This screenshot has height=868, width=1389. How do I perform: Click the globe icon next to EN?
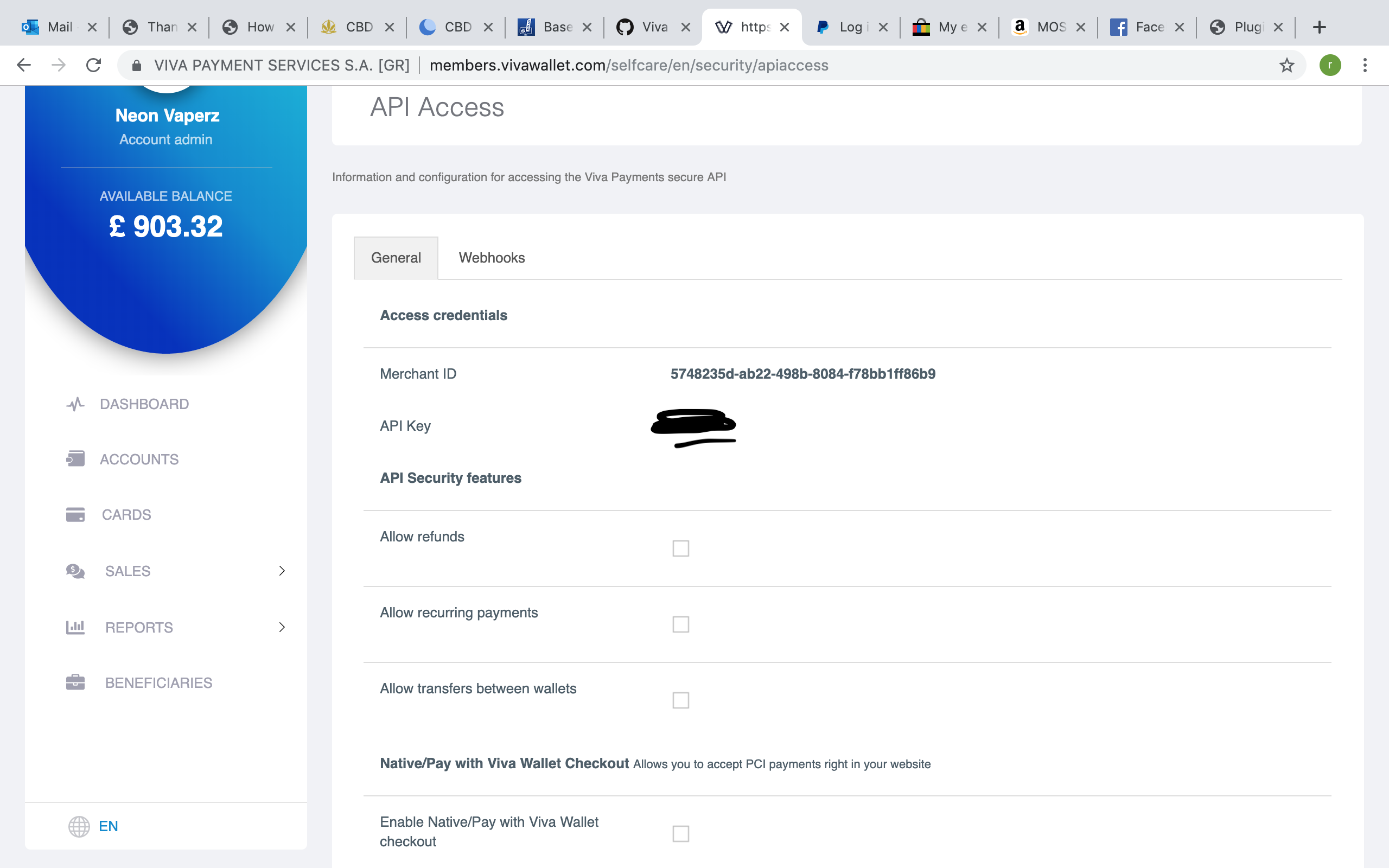[79, 826]
